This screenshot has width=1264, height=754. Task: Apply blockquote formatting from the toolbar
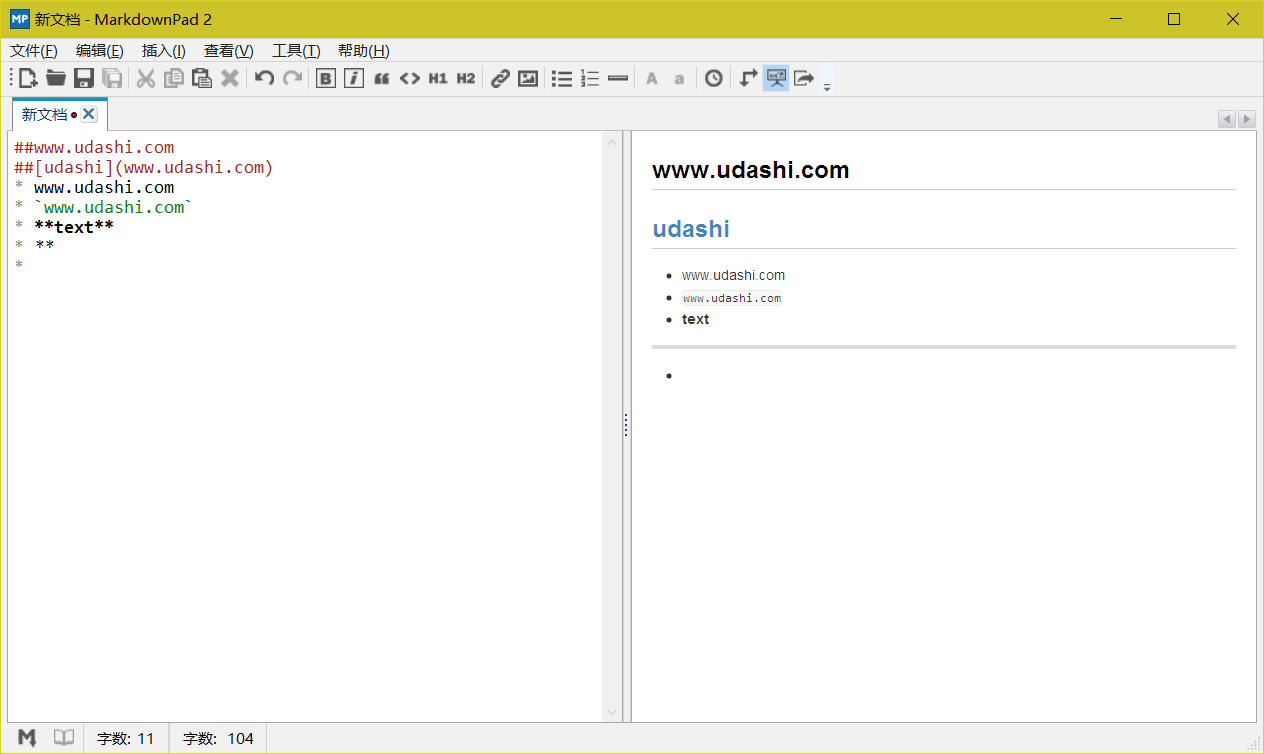(381, 78)
